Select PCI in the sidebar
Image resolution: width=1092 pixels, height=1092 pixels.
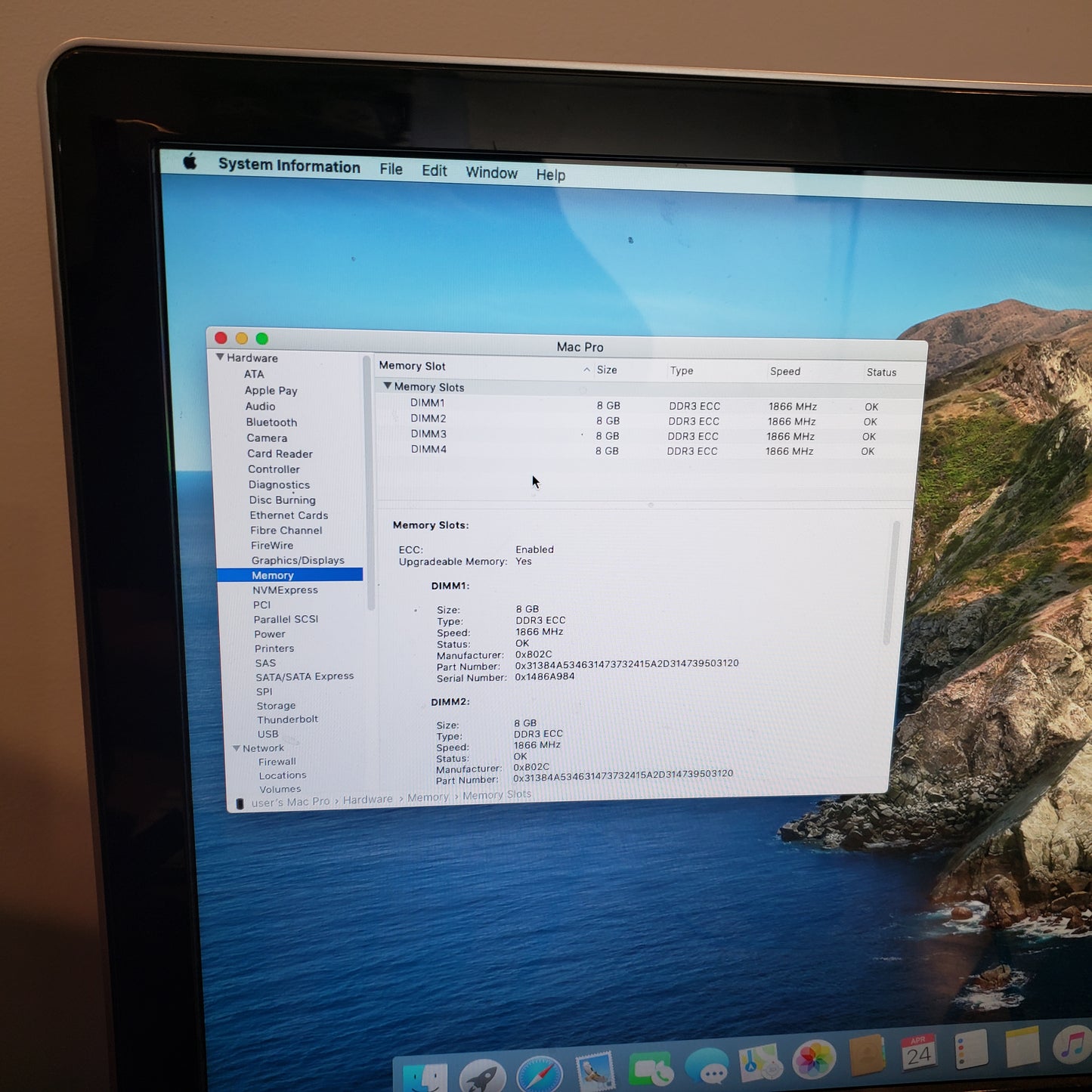[261, 605]
